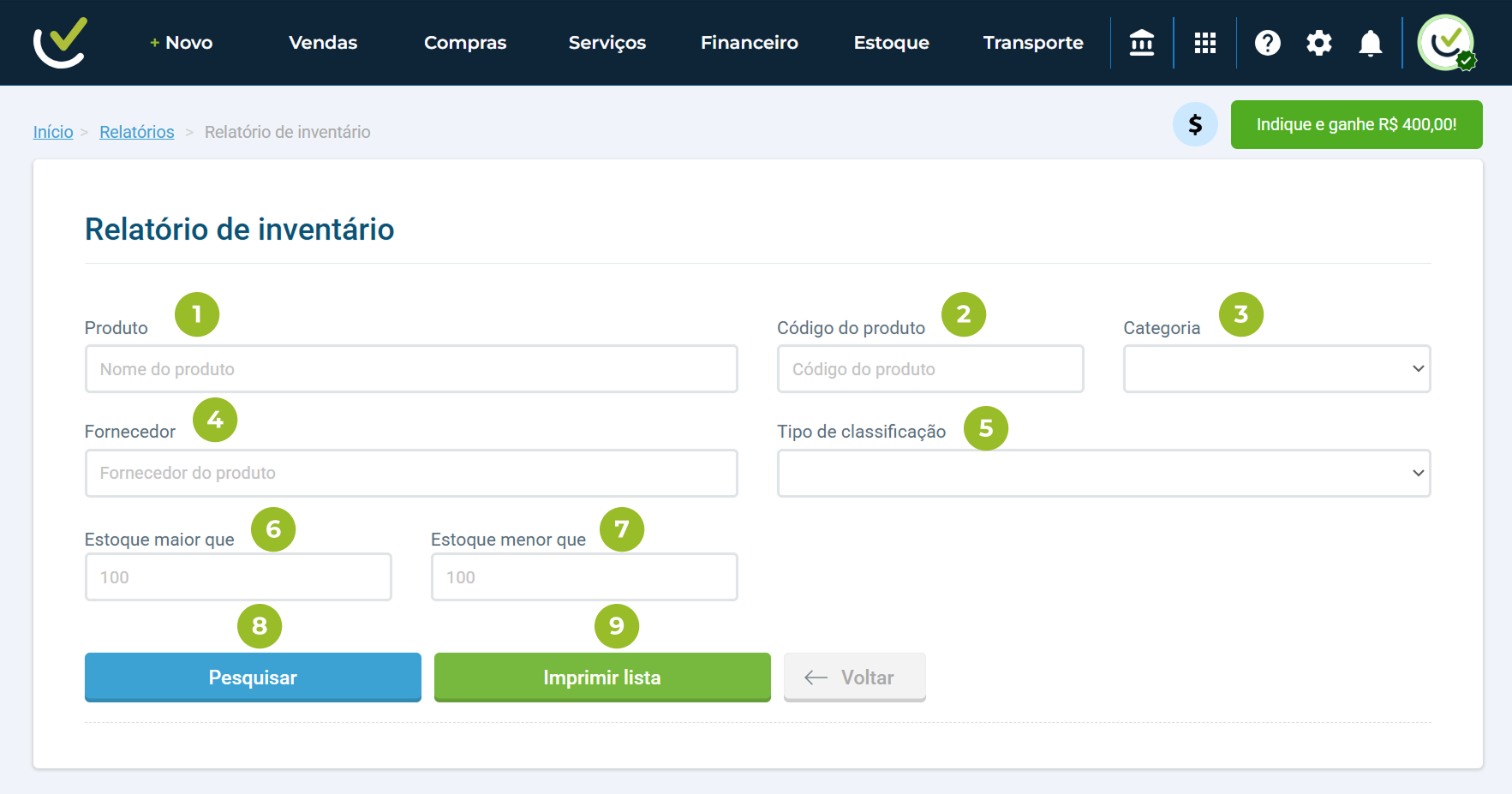Click the dollar sign referral icon
This screenshot has height=794, width=1512.
click(x=1195, y=124)
